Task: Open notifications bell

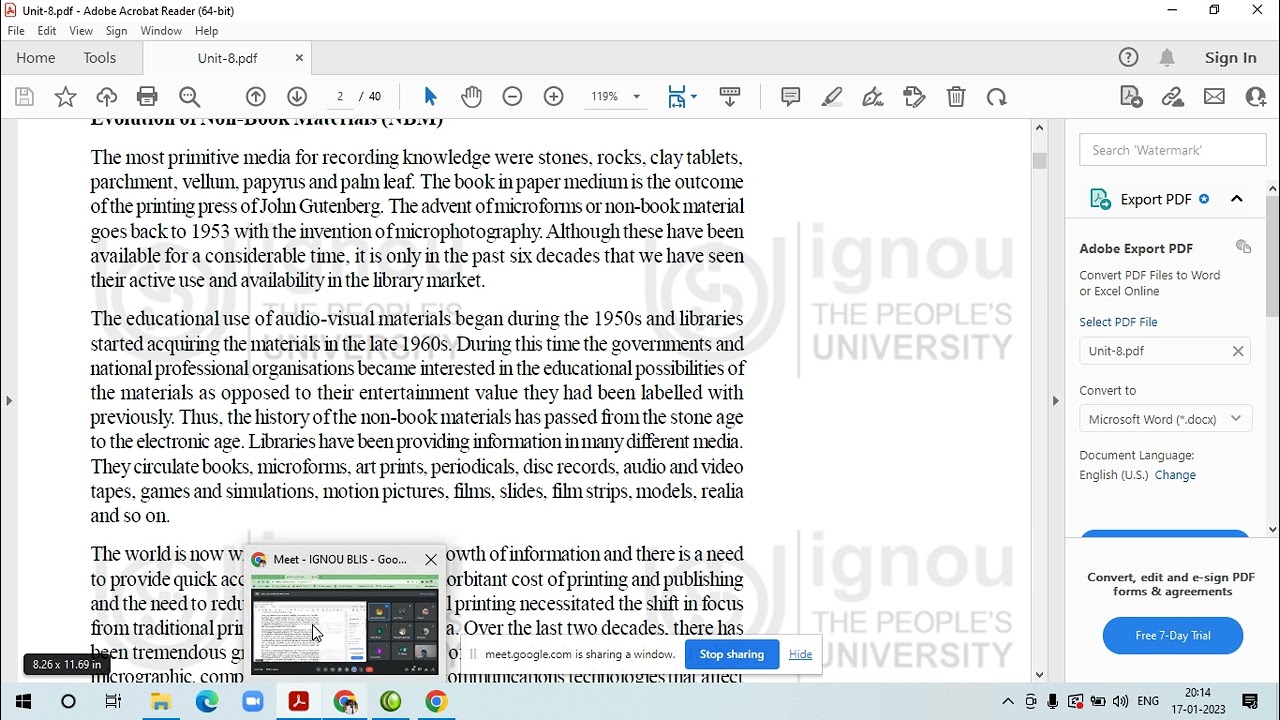Action: click(x=1167, y=58)
